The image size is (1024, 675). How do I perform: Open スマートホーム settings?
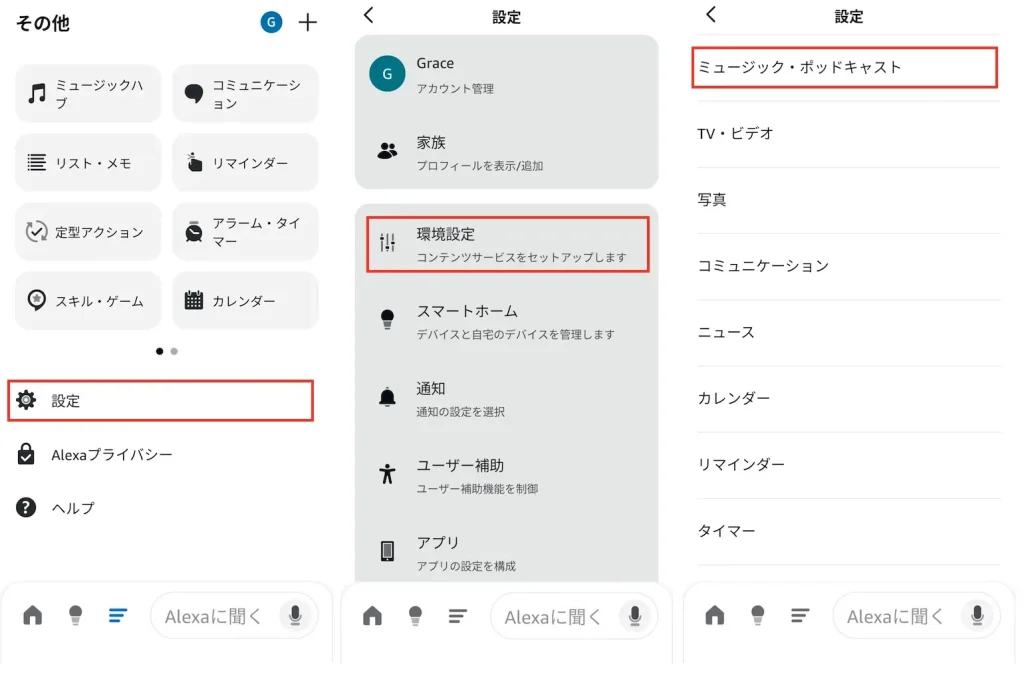click(x=506, y=321)
